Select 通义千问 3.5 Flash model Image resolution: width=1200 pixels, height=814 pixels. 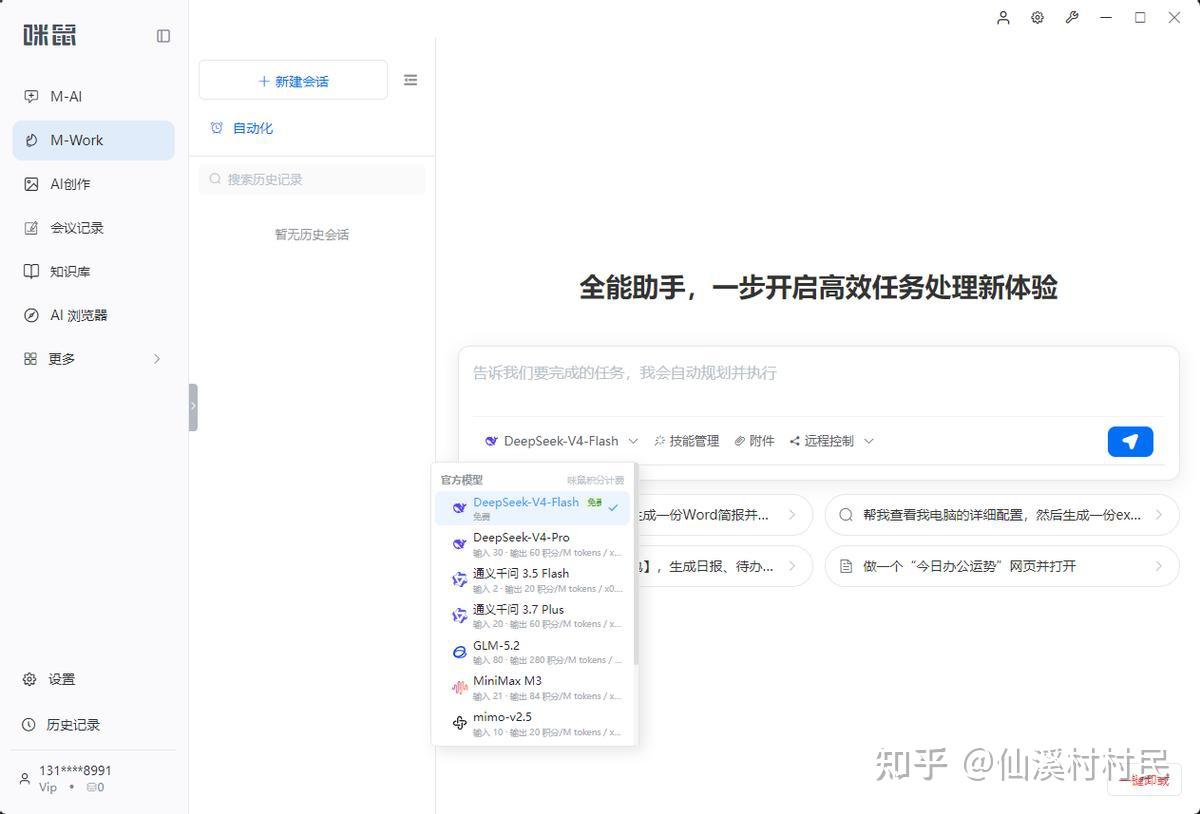533,580
